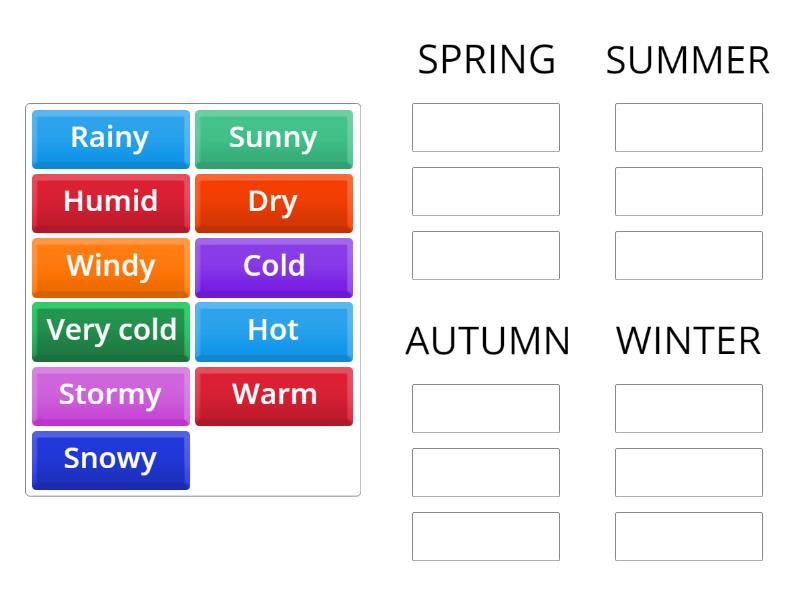Select the Rainy word tile

click(110, 139)
